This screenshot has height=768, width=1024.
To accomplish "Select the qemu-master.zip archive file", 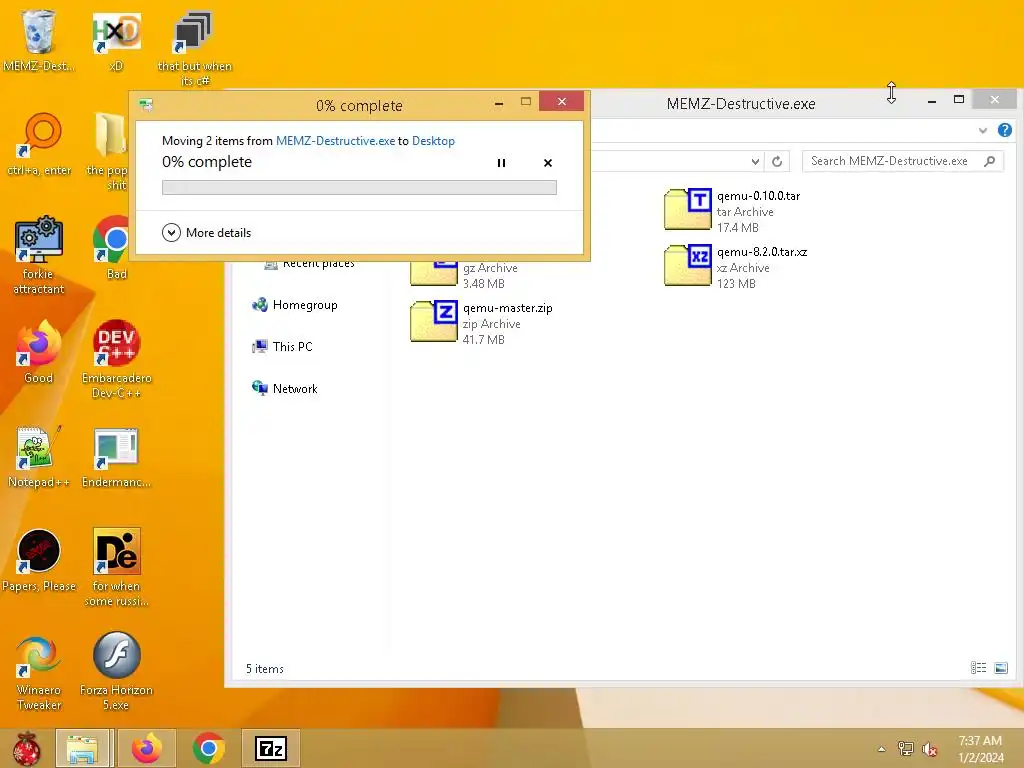I will pos(482,323).
